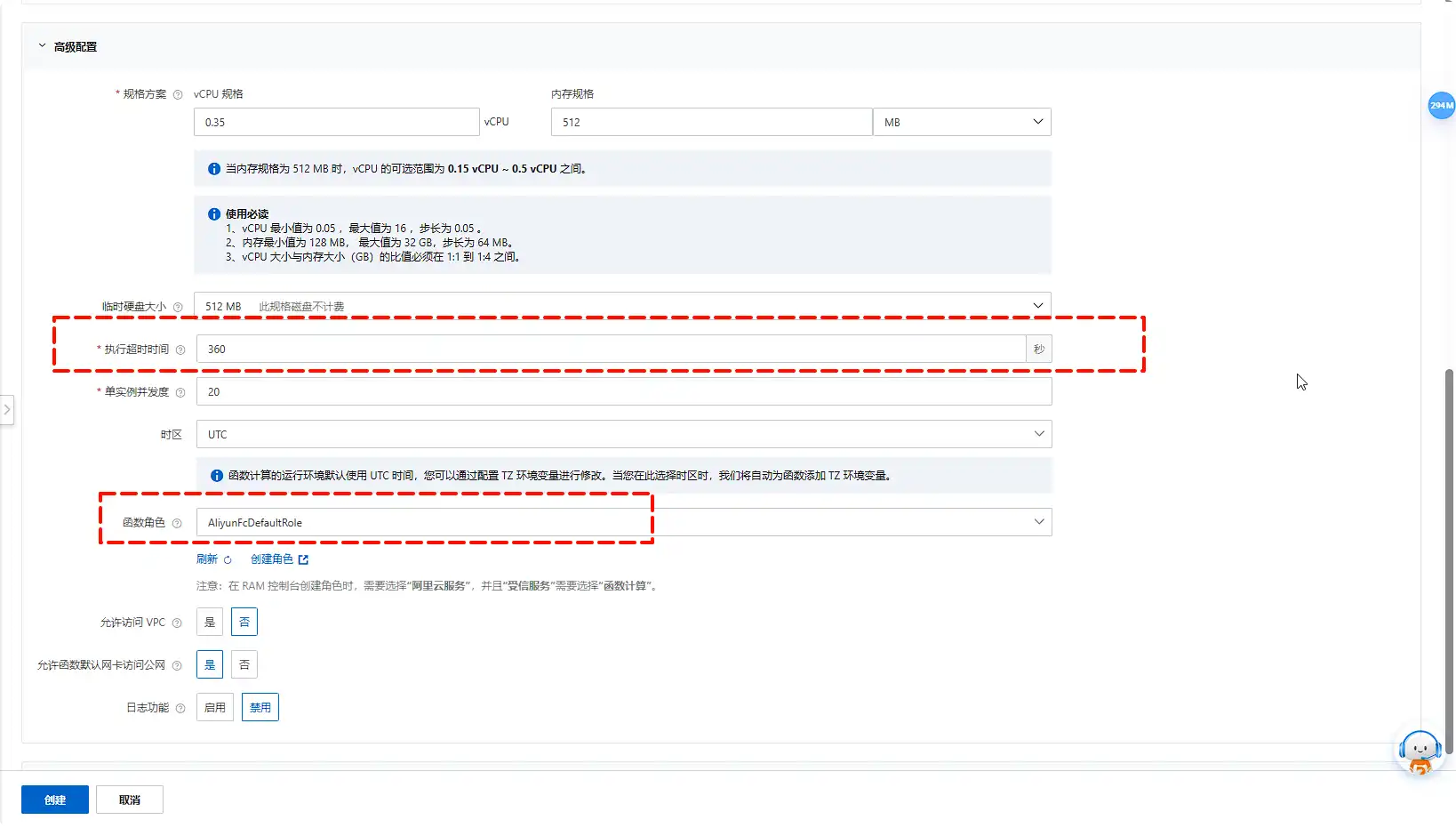Click the 执行超时时间 field showing 360
The image size is (1456, 828).
[611, 349]
